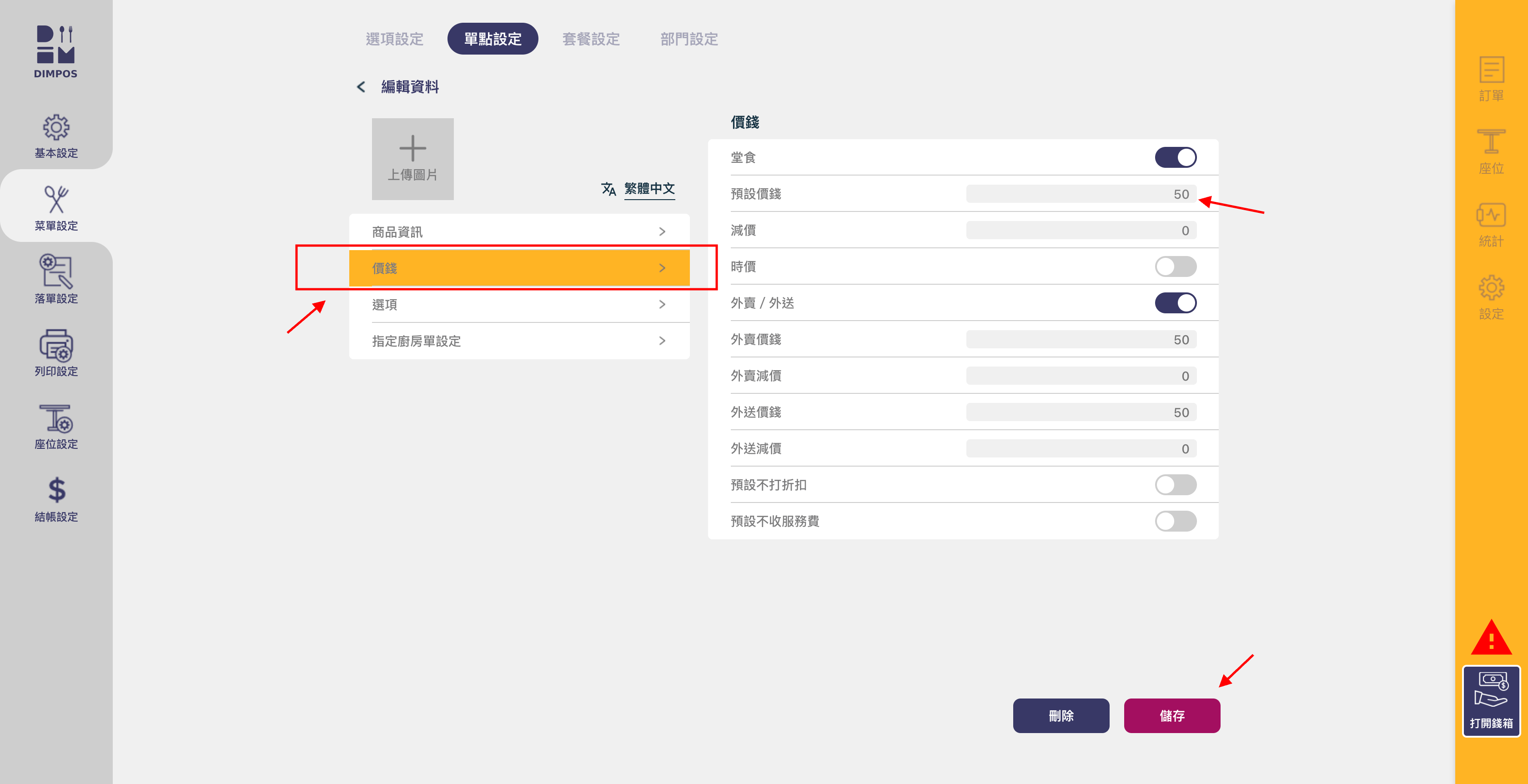Open 列印設定 printer icon
The image size is (1528, 784).
coord(56,345)
